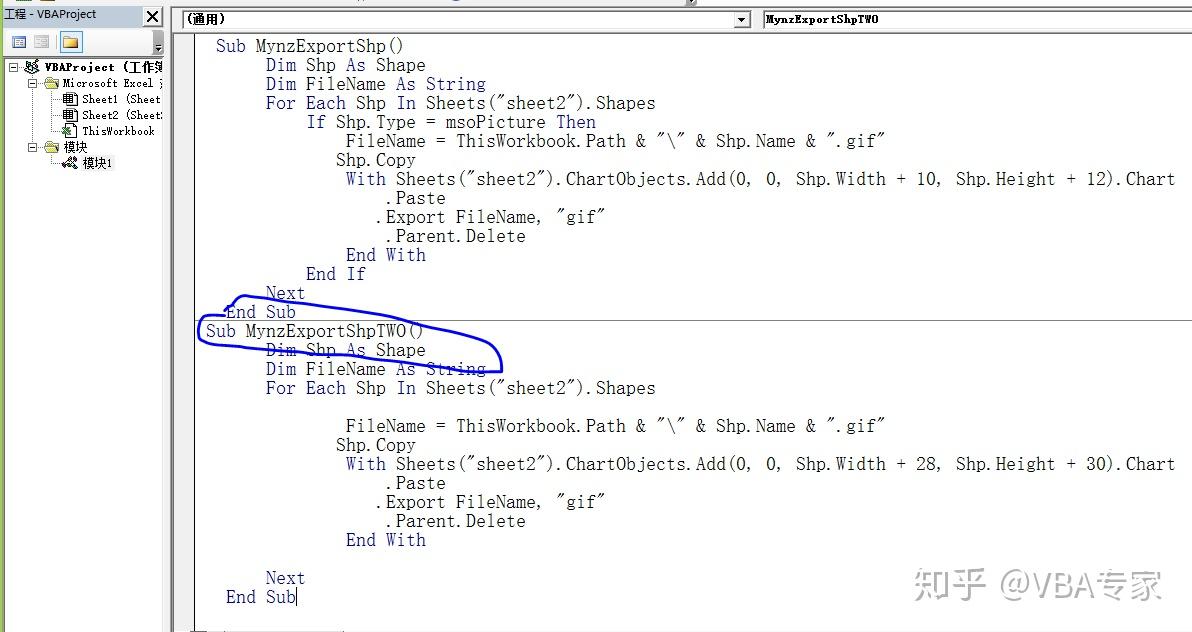Select ThisWorkbook in project tree

coord(118,131)
